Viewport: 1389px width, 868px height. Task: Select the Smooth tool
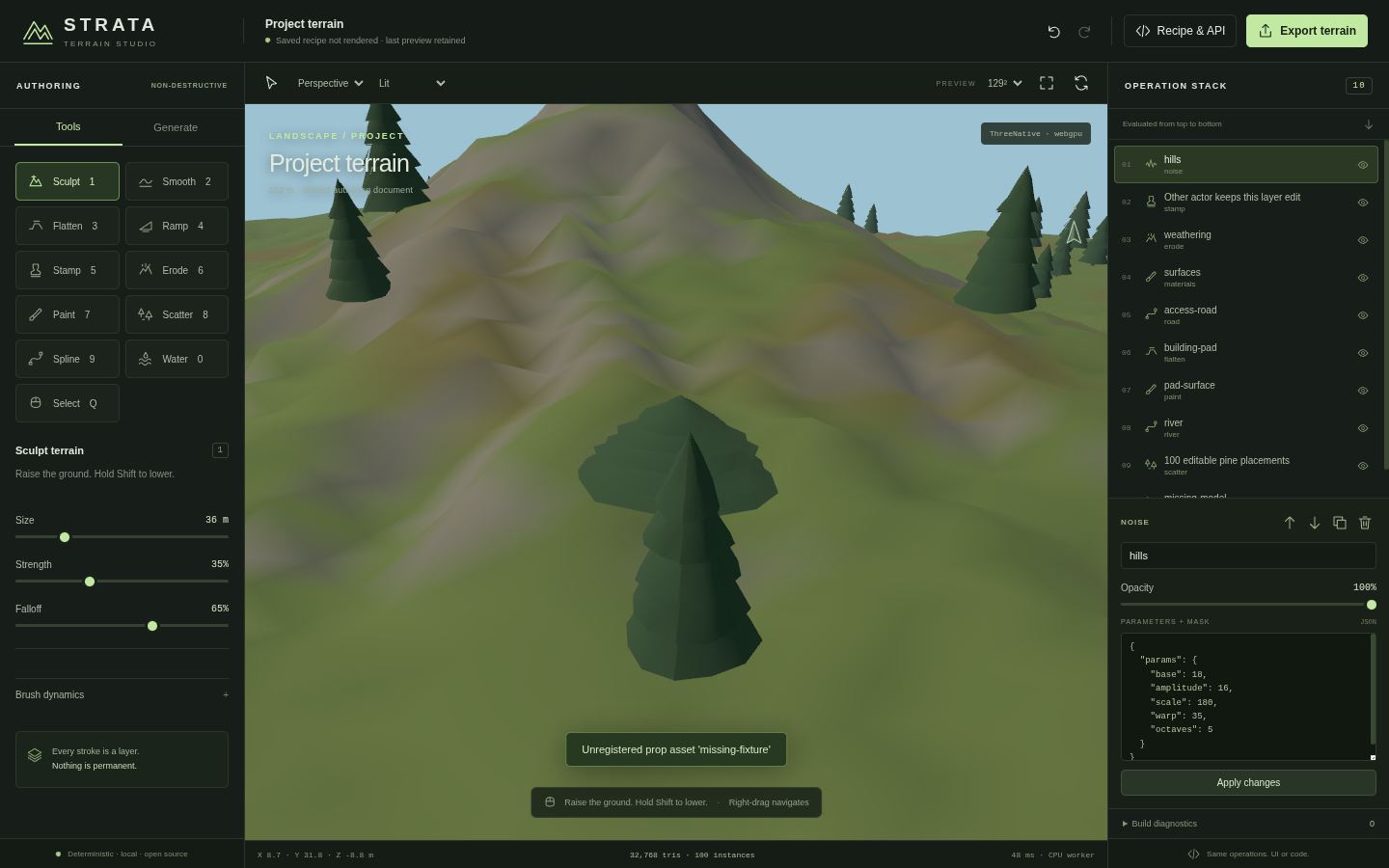click(x=177, y=181)
